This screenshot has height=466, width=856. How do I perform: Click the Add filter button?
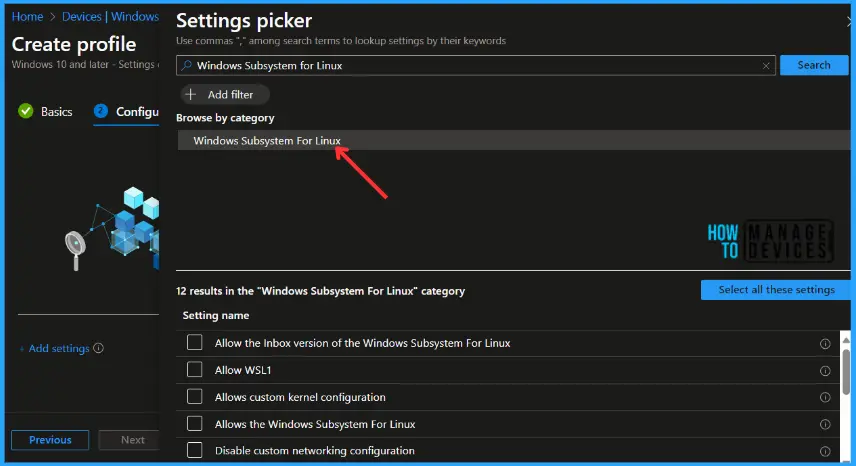point(225,94)
